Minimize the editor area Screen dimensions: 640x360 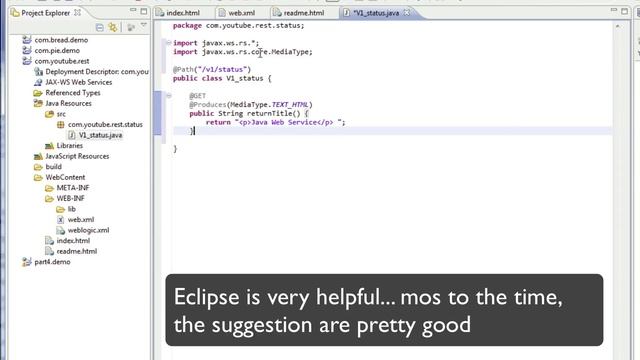tap(614, 10)
